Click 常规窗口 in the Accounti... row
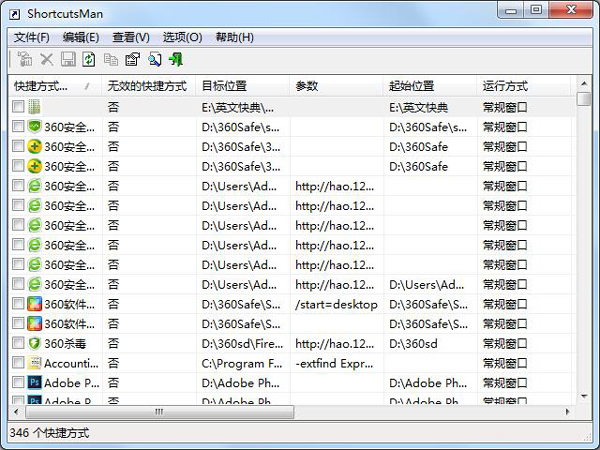 click(505, 363)
